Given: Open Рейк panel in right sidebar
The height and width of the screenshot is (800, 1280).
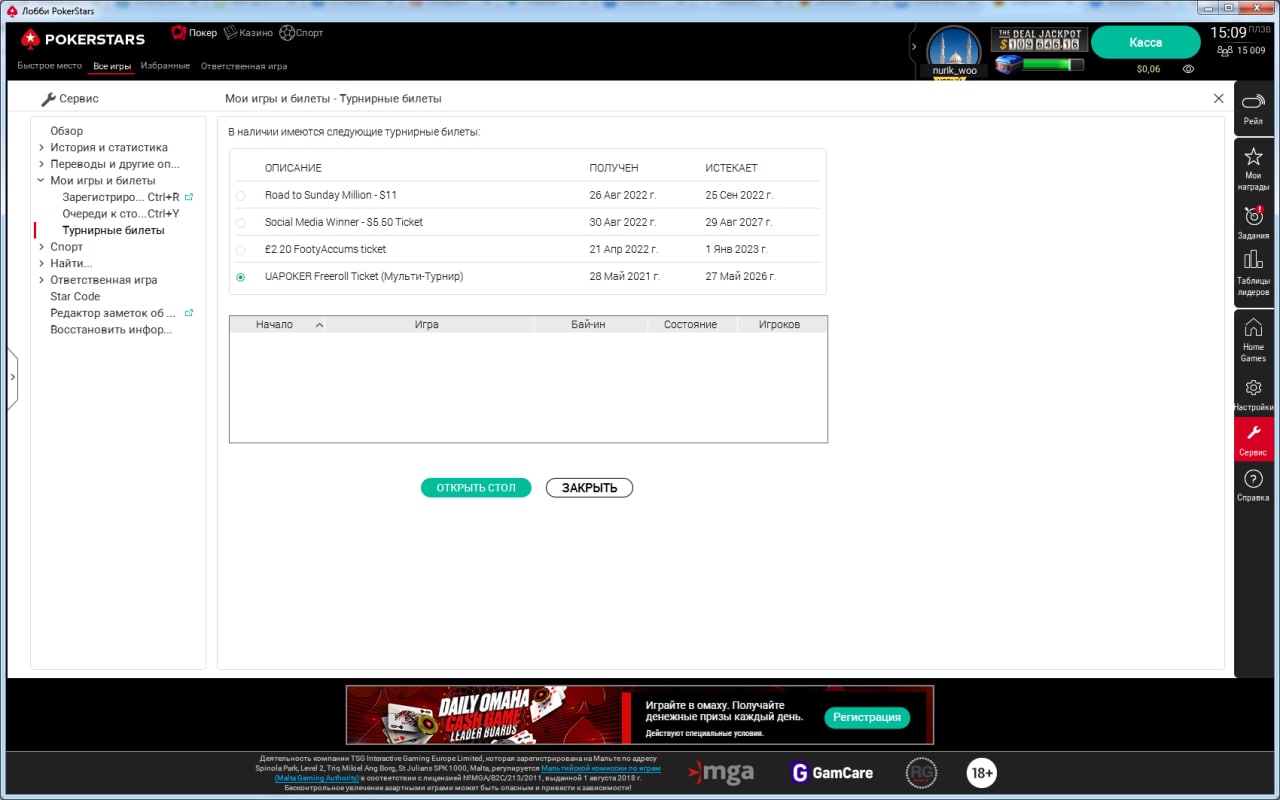Looking at the screenshot, I should point(1253,108).
